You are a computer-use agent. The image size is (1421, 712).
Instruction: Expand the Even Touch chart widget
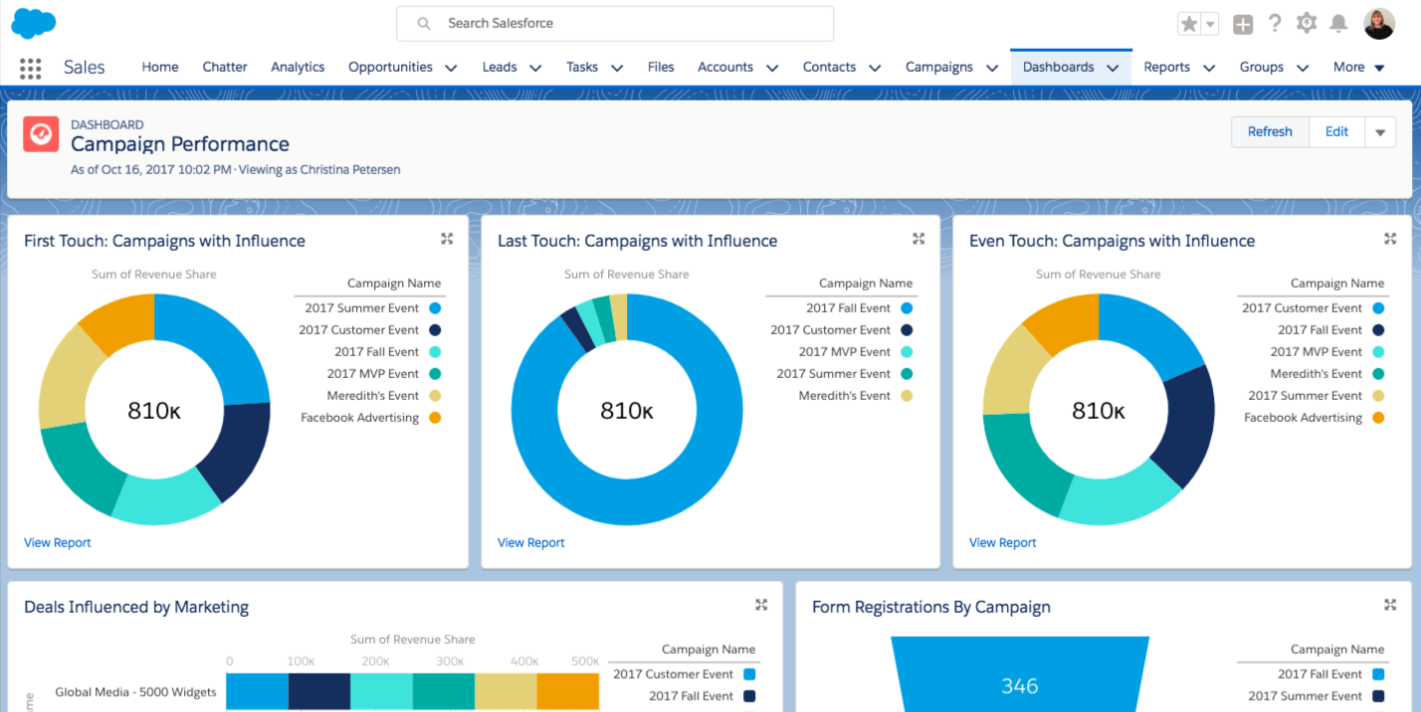(1390, 239)
